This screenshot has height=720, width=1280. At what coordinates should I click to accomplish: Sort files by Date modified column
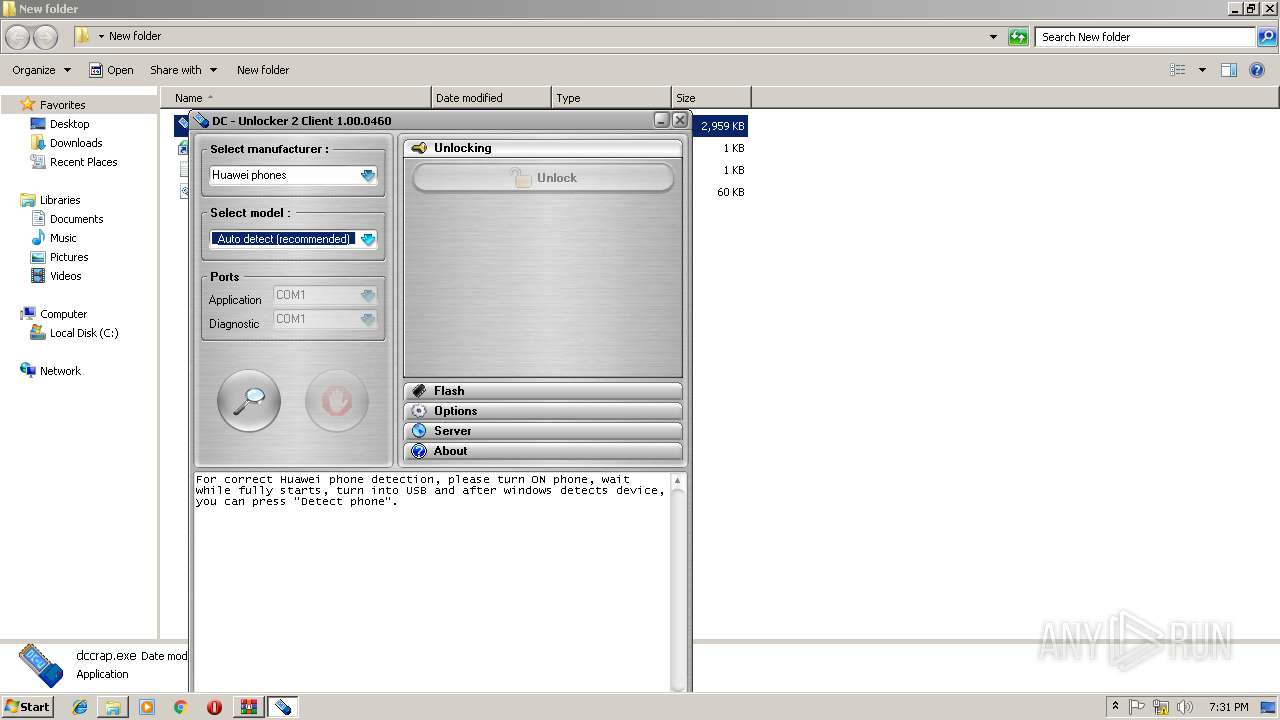pos(491,98)
